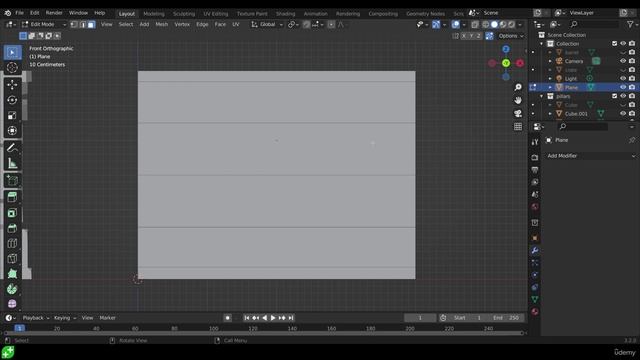Select the Inset Faces tool

[x=12, y=213]
